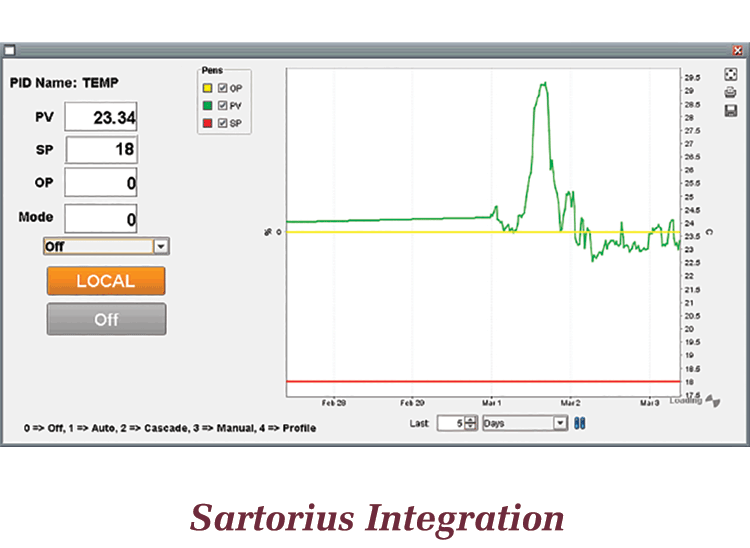Click the green PV peak on chart

coord(543,86)
